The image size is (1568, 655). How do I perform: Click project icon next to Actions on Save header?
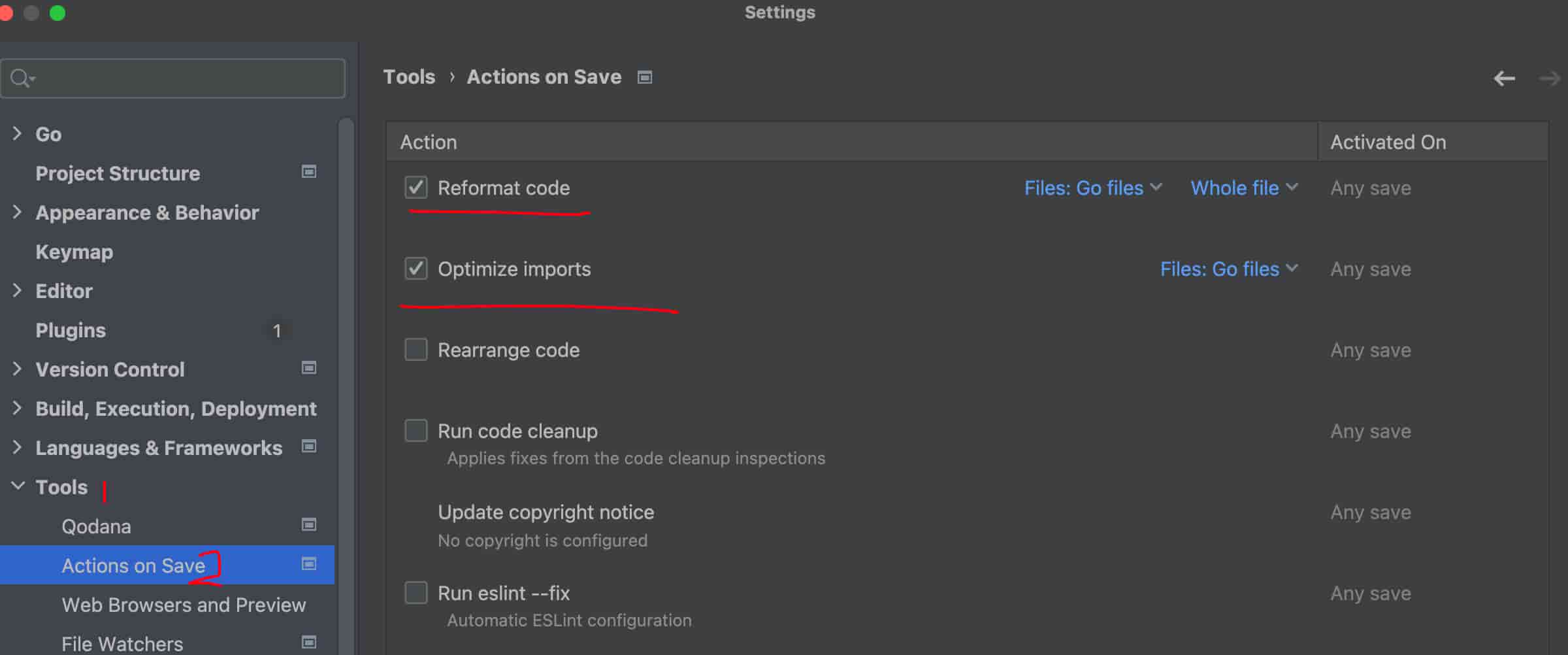(645, 78)
